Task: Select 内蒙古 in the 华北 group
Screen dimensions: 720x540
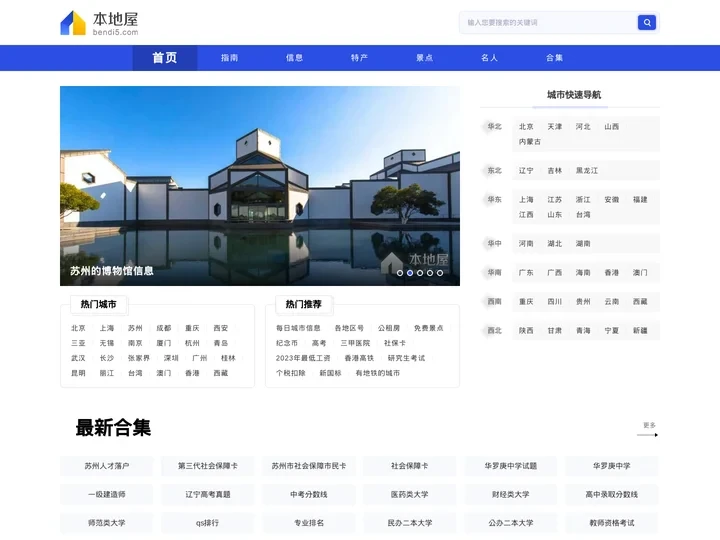Action: pos(530,142)
